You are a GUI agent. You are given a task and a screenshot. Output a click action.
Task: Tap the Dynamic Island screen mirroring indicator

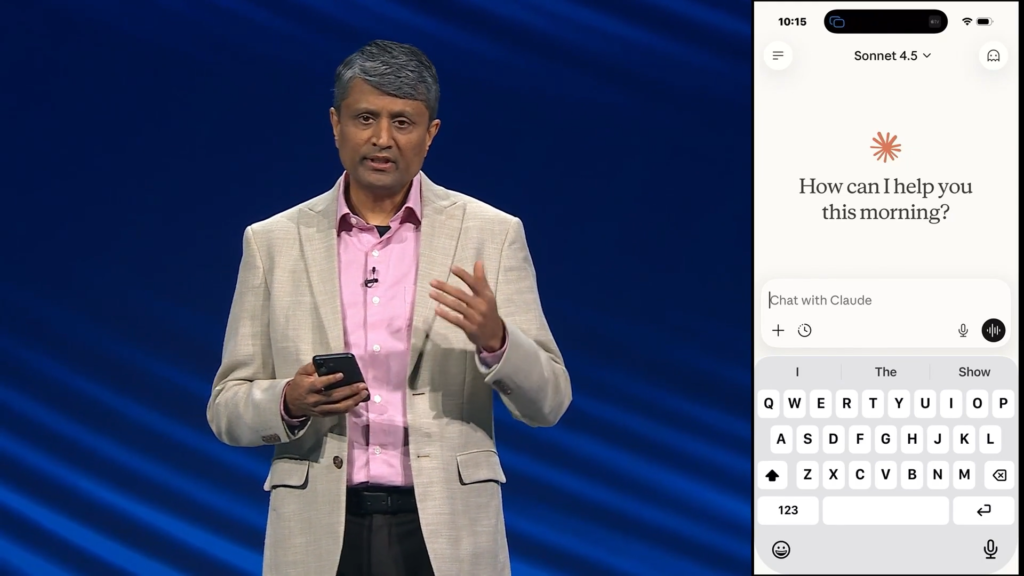tap(838, 22)
